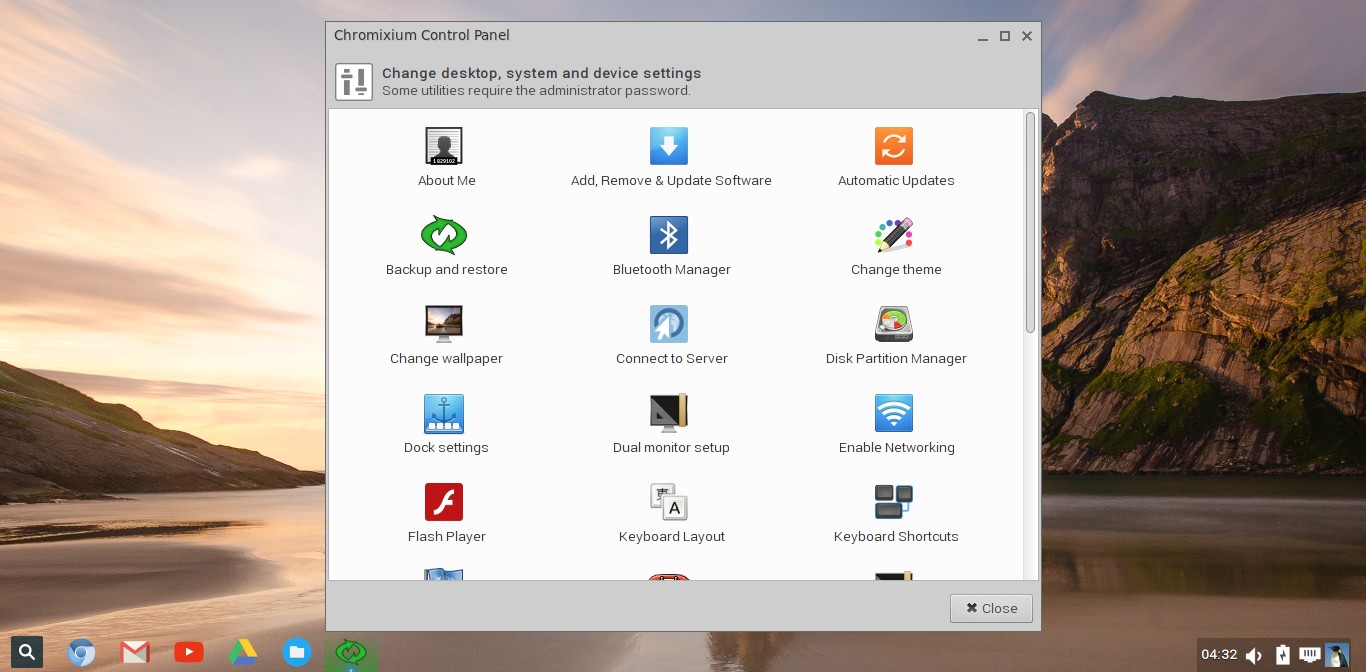Click the 'Dual monitor setup' label
The height and width of the screenshot is (672, 1366).
tap(671, 448)
